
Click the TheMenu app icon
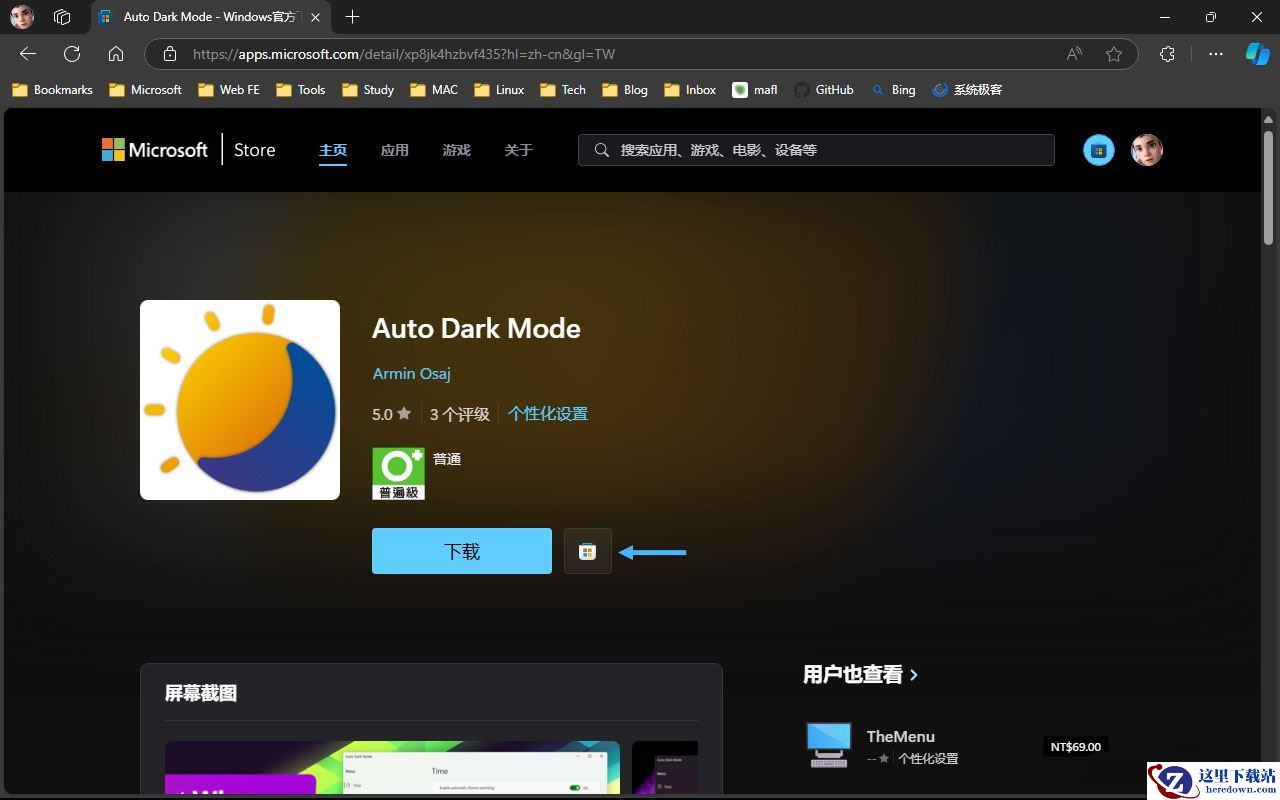(x=829, y=745)
